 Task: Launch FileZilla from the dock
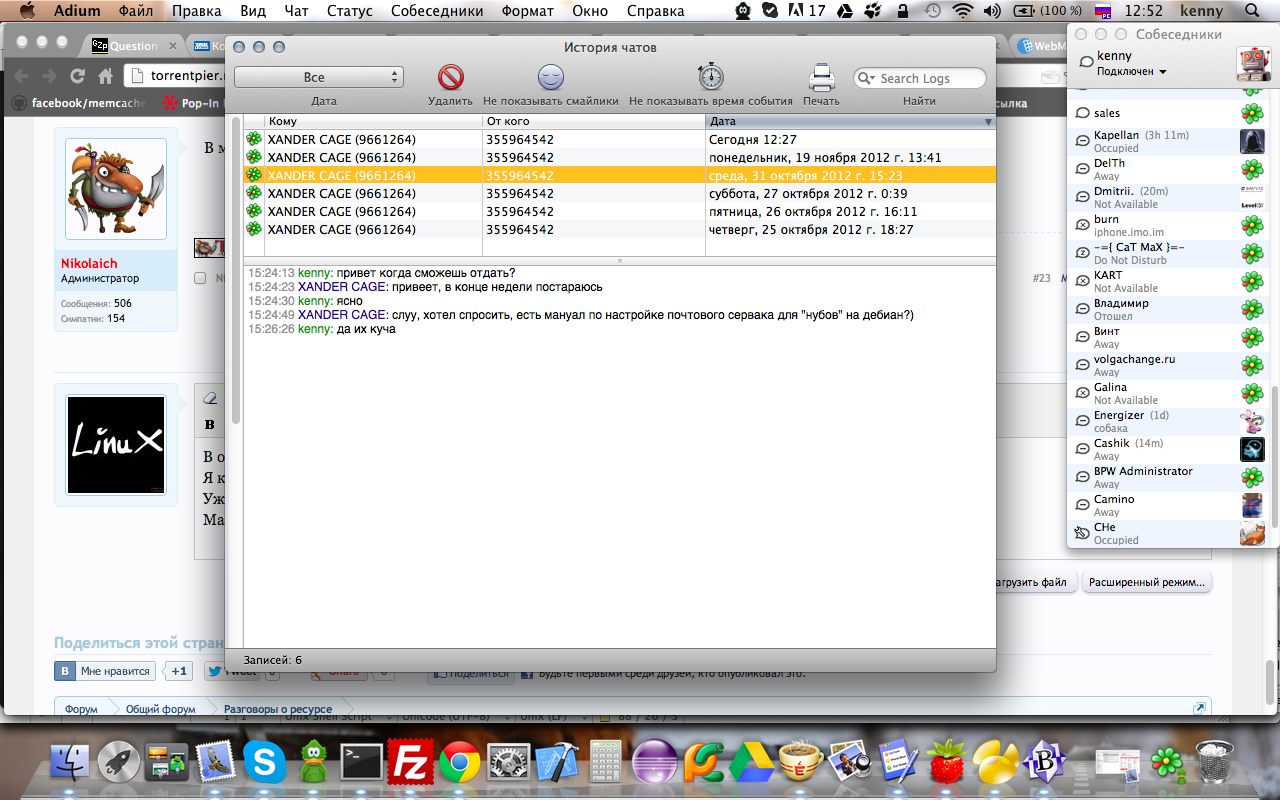point(410,764)
